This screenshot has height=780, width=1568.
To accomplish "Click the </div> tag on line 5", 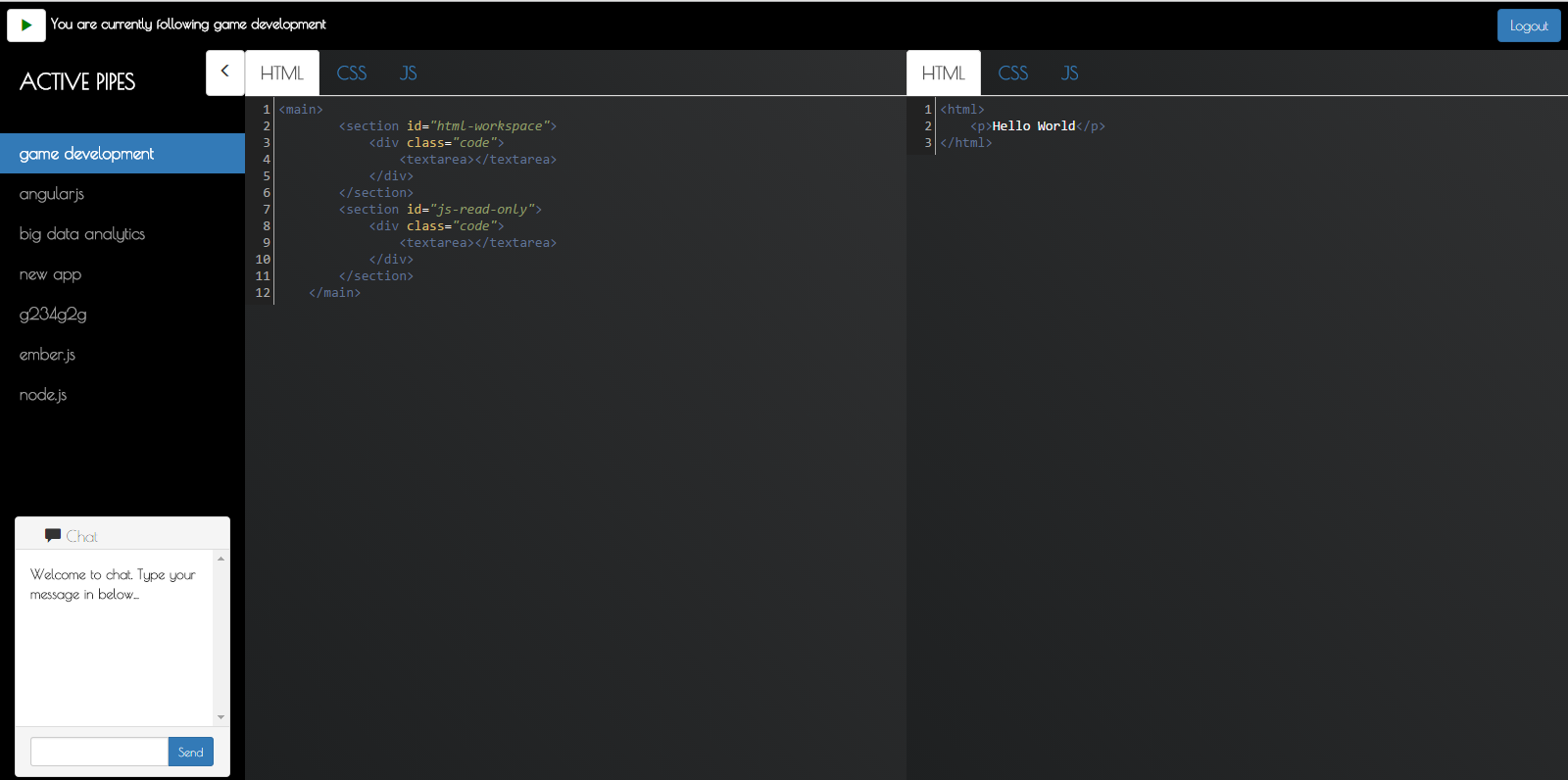I will 391,176.
